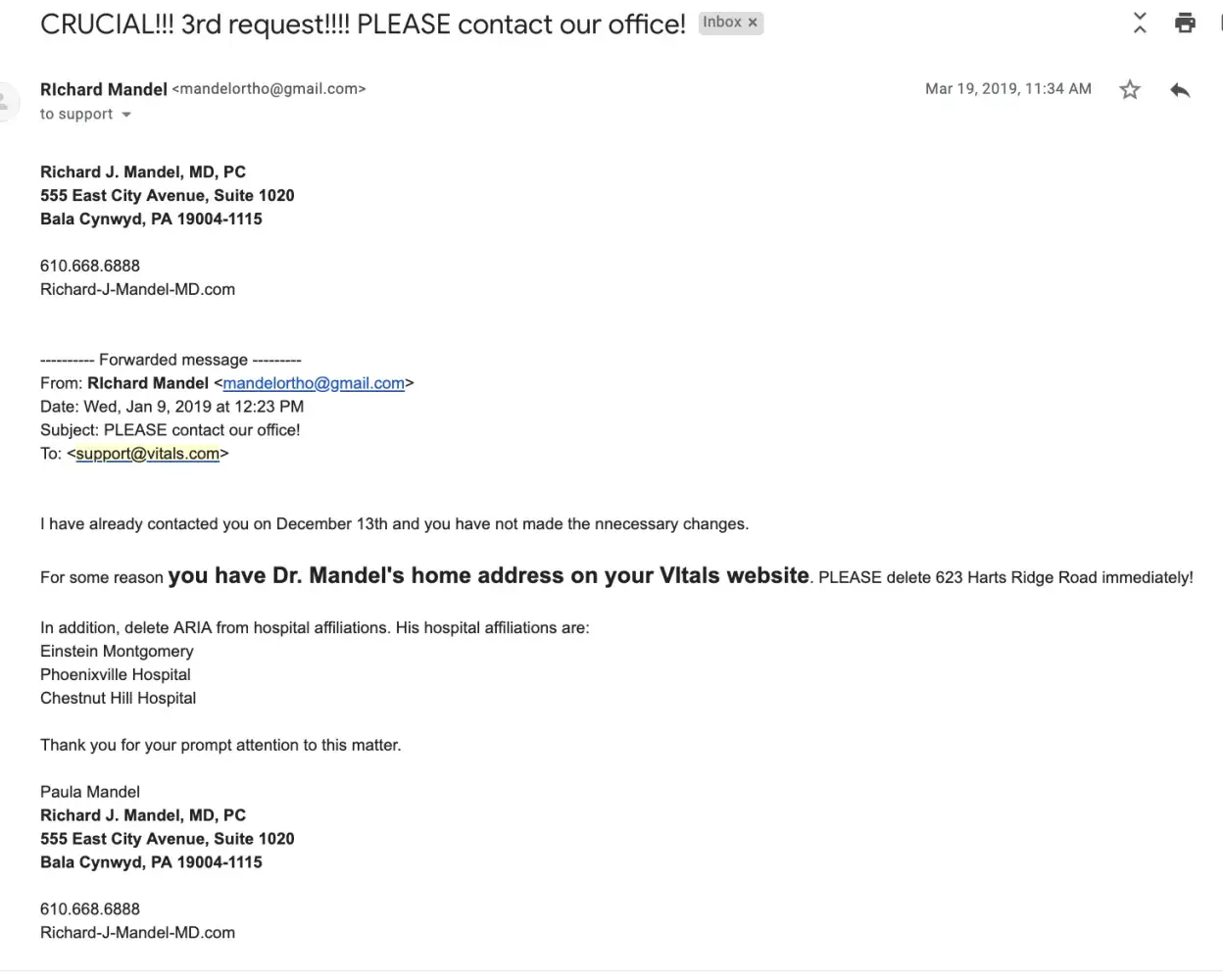The image size is (1223, 980).
Task: Click the bold home address sentence
Action: pos(488,575)
